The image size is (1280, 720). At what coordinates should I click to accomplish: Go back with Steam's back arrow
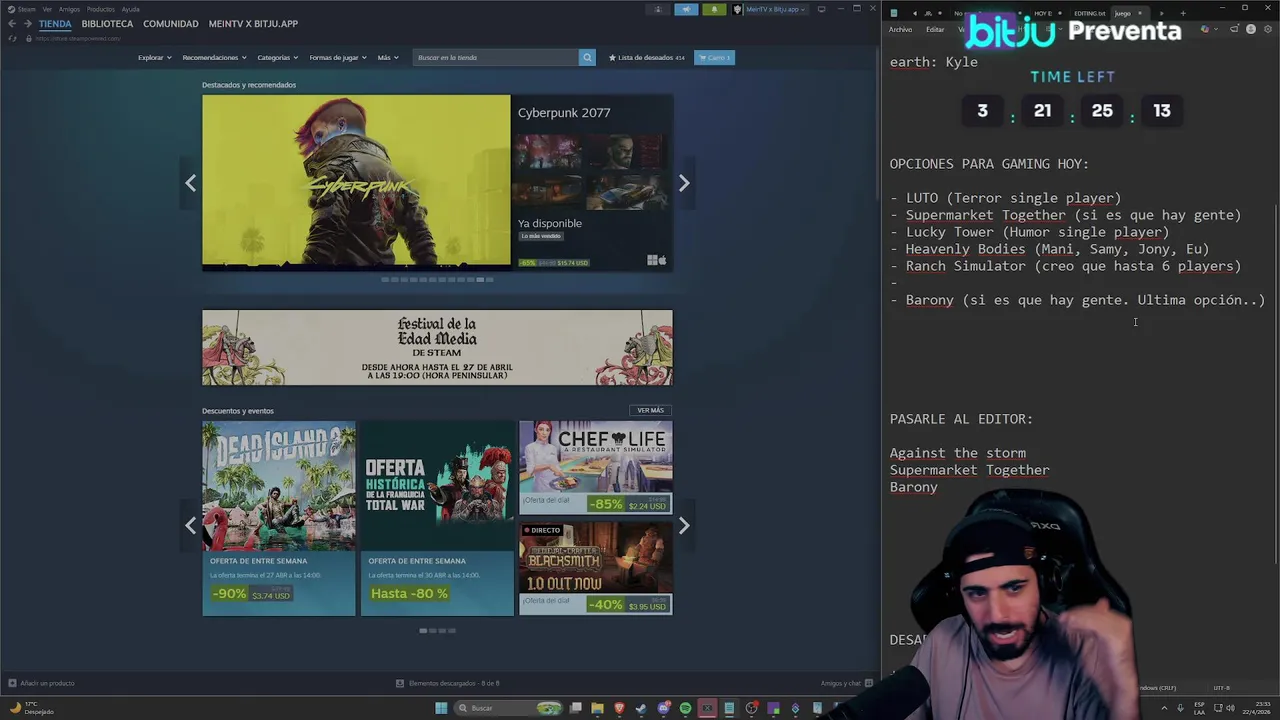(x=12, y=24)
